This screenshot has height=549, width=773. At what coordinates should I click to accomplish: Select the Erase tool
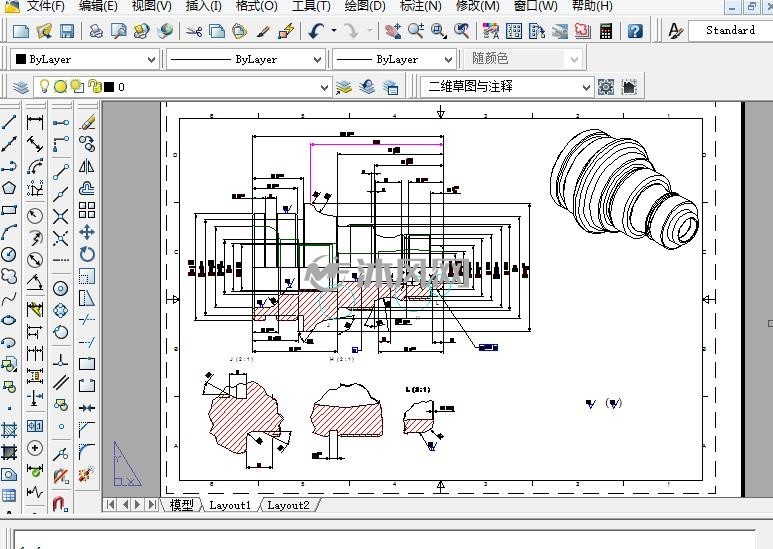tap(87, 122)
